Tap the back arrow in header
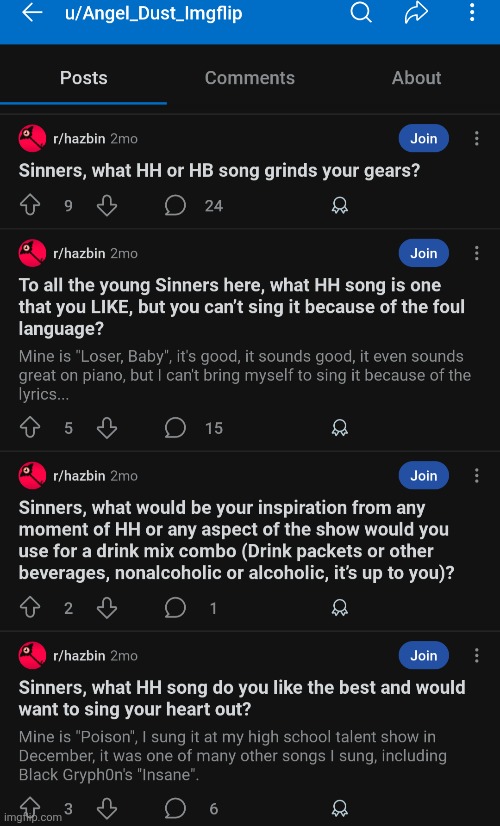This screenshot has height=826, width=500. coord(32,13)
